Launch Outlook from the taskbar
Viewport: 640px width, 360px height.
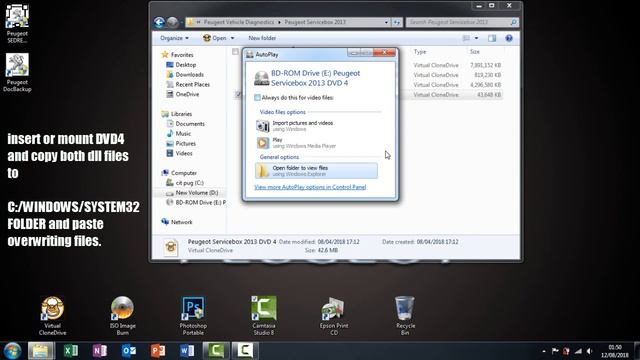pos(129,351)
